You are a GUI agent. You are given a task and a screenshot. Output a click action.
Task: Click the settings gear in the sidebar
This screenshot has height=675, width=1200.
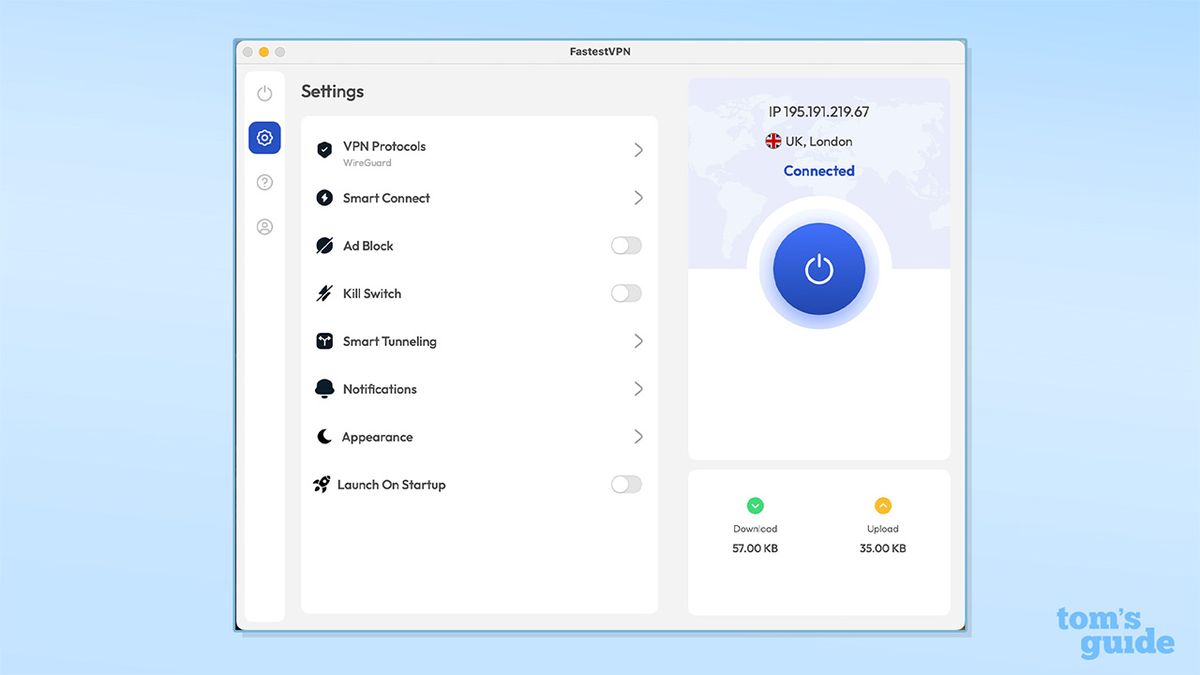[x=264, y=137]
